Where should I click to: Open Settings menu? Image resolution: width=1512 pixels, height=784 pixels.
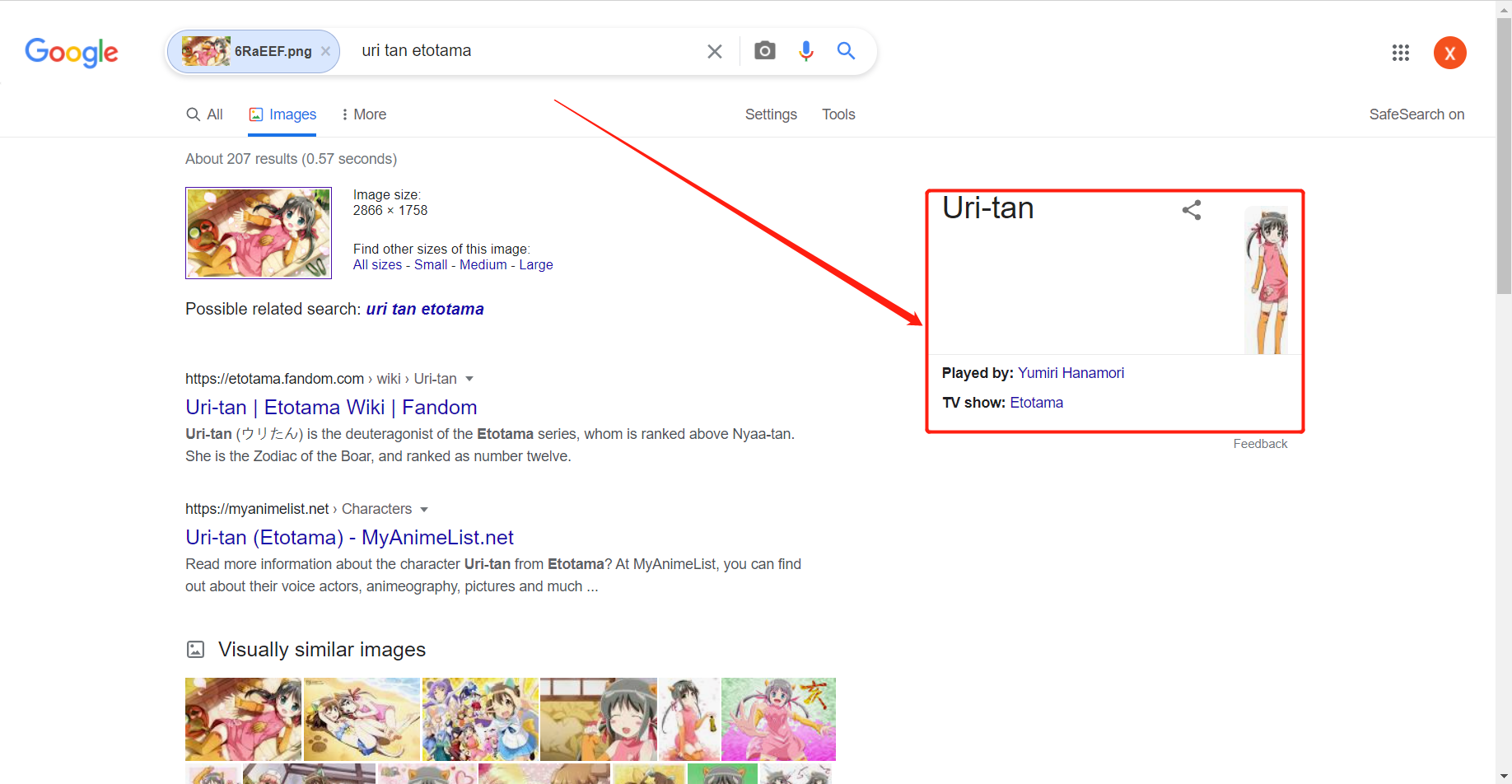pos(771,114)
